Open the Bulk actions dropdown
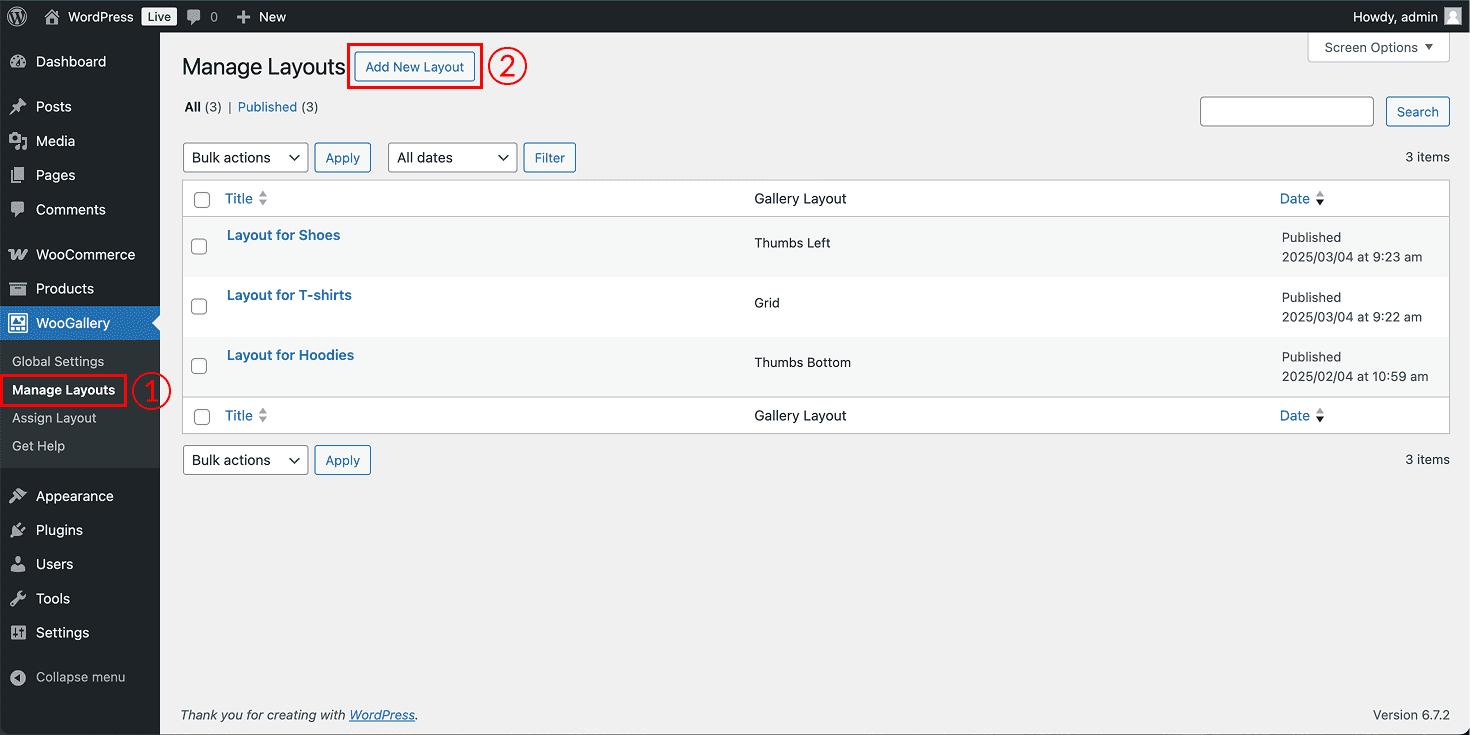Screen dimensions: 1470x735 [245, 157]
